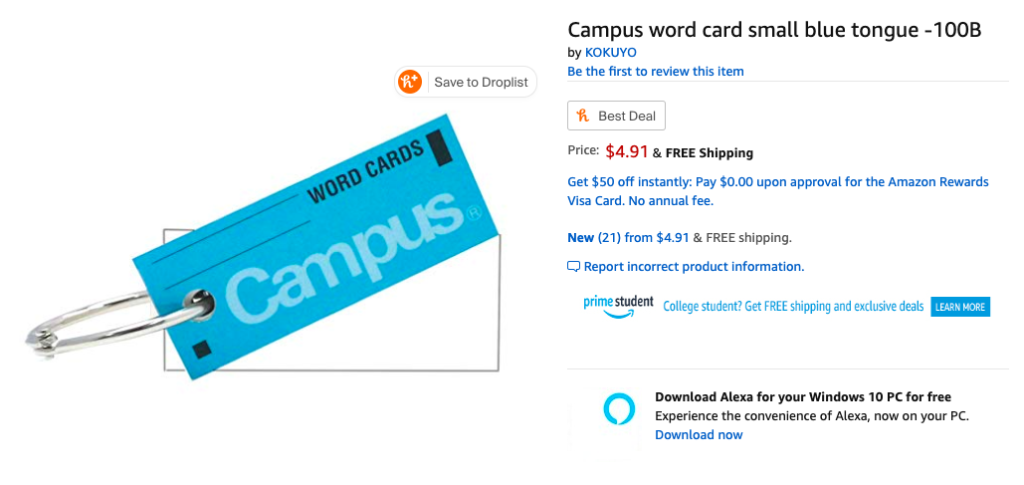Open the Get $50 off instantly offer
The image size is (1024, 485).
tap(777, 191)
